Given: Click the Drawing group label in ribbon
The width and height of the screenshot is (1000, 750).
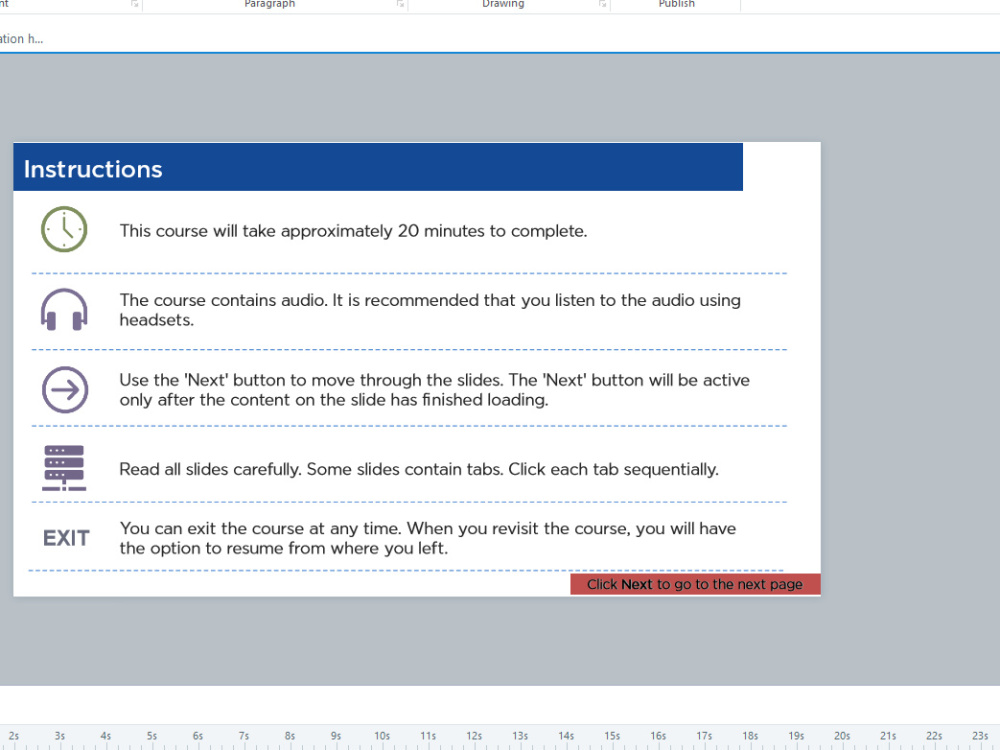Looking at the screenshot, I should (503, 4).
